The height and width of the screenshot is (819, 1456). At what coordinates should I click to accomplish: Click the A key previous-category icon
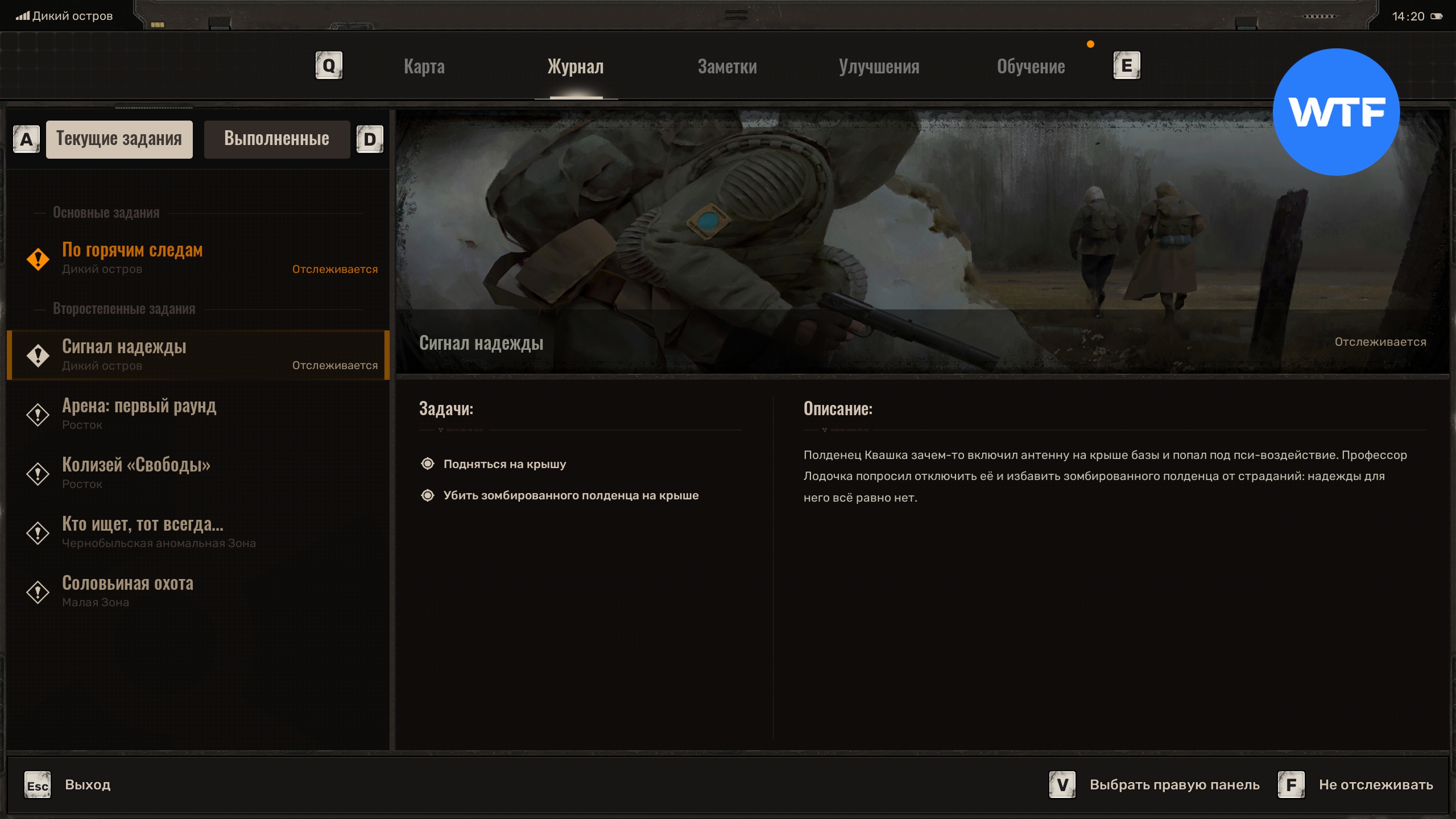click(26, 139)
